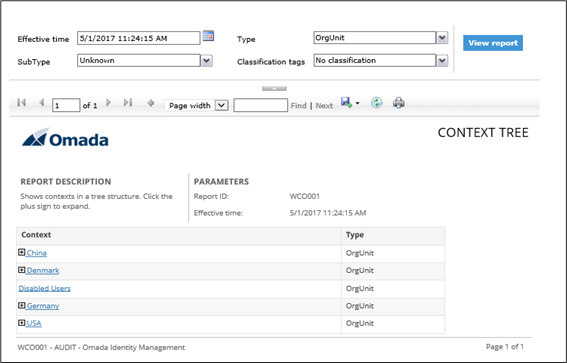Click the CONTEXT TREE report title
The height and width of the screenshot is (363, 567).
tap(483, 133)
